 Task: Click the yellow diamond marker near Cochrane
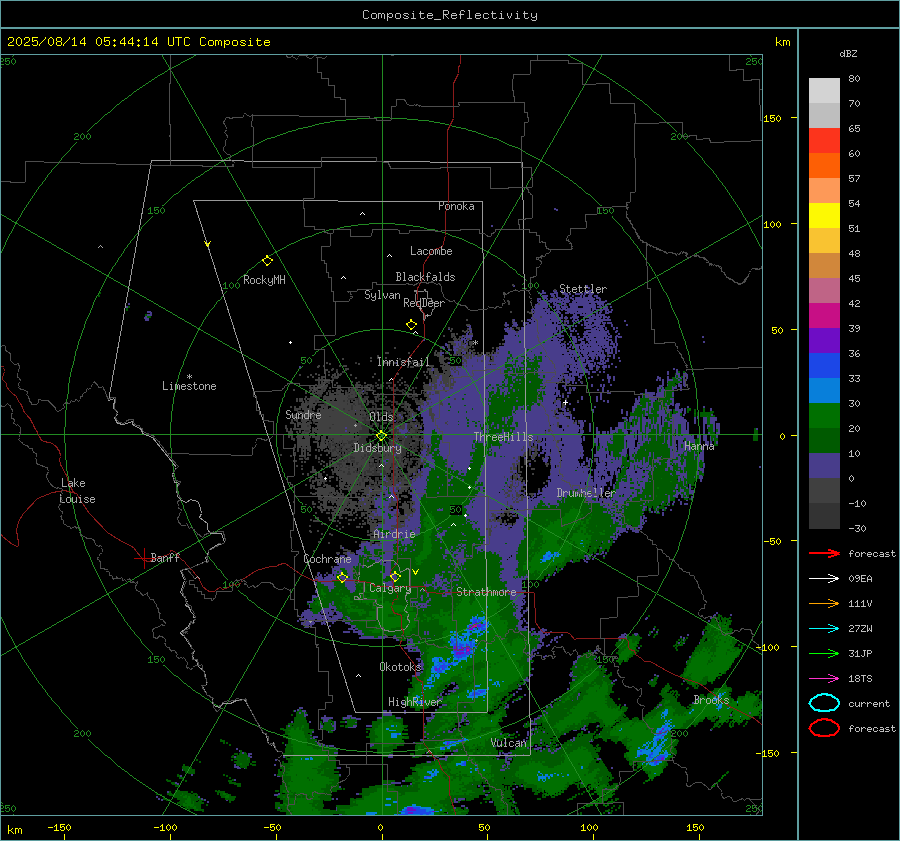click(342, 577)
